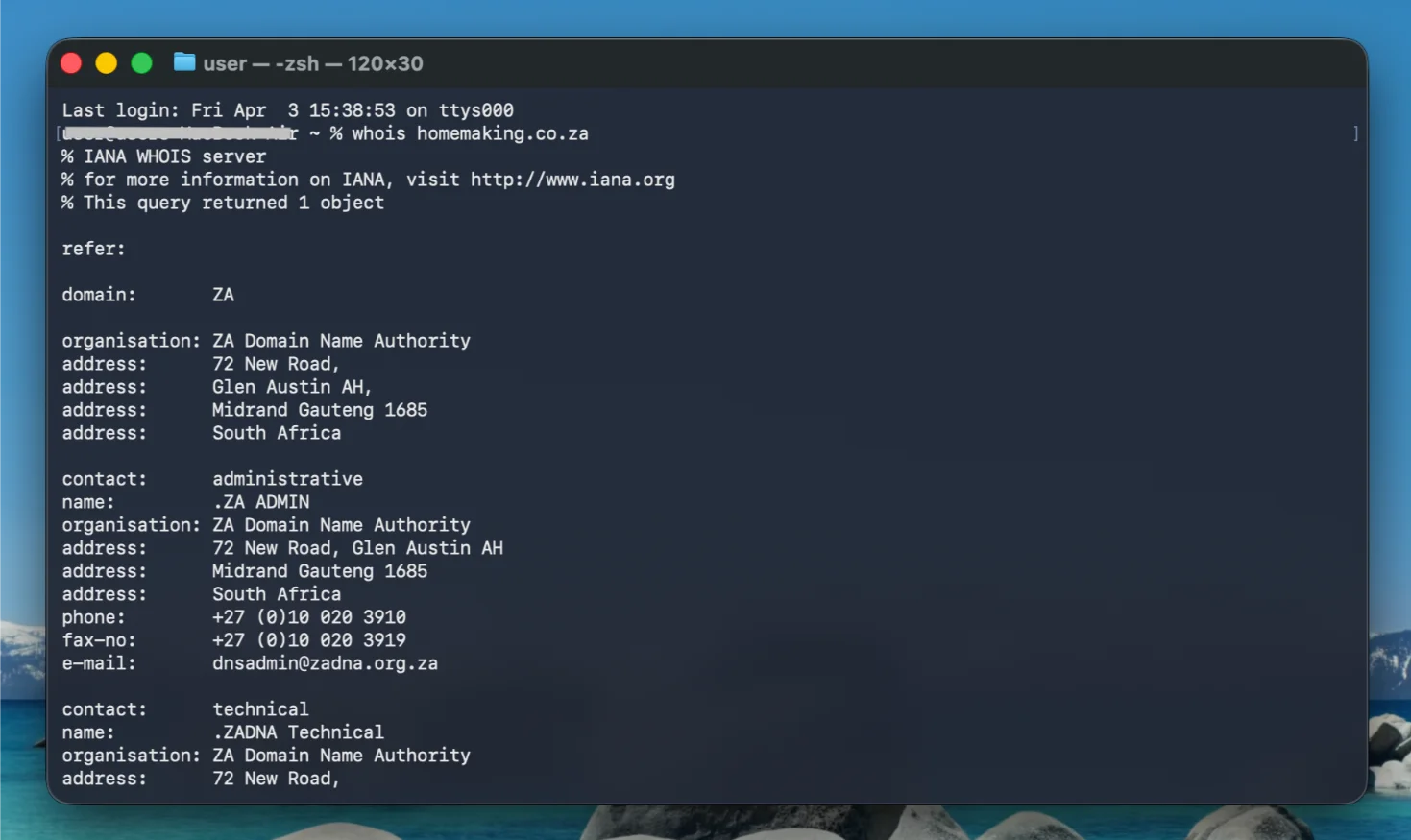Click the '.ZADNA Technical' name value

click(298, 732)
